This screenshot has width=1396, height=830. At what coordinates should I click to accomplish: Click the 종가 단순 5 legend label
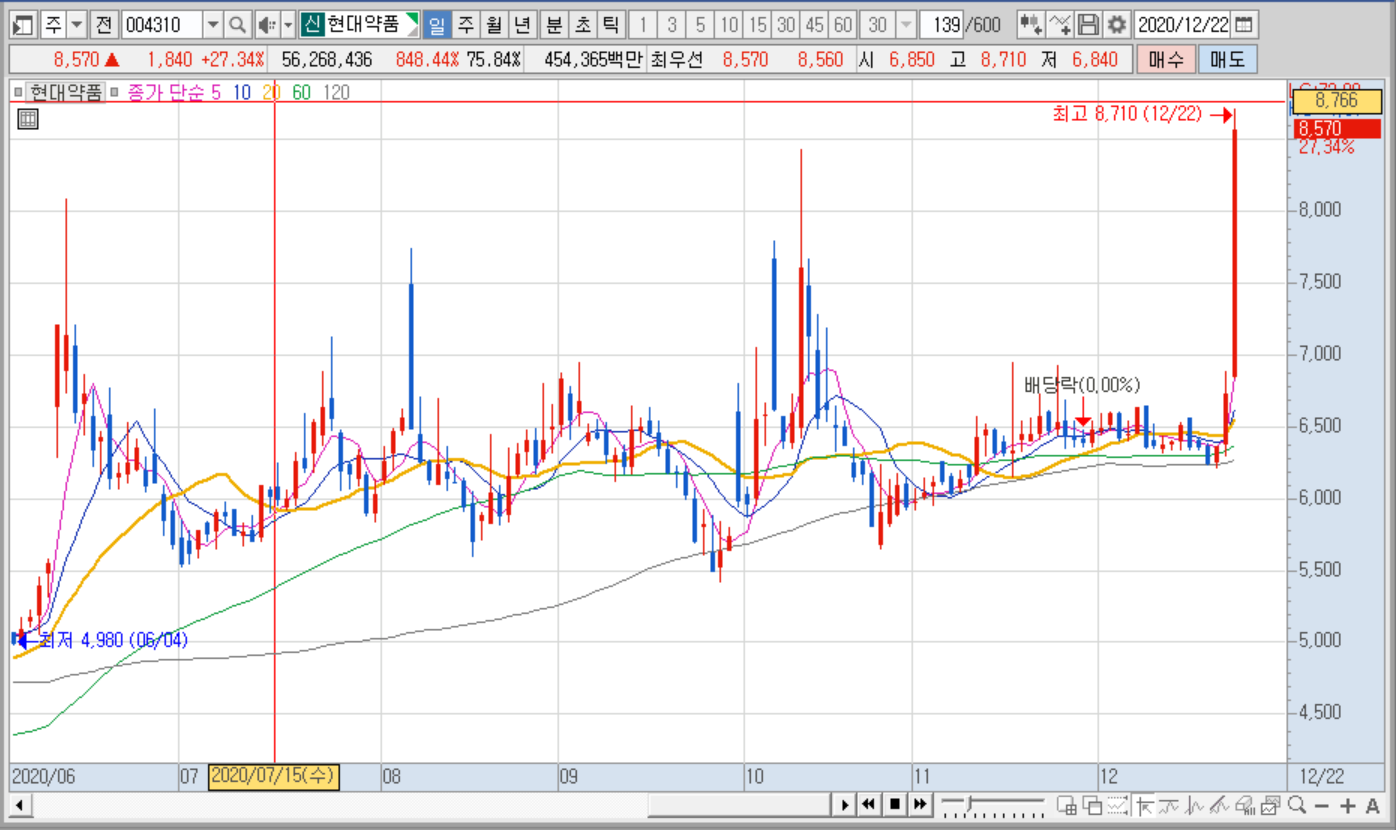coord(174,93)
